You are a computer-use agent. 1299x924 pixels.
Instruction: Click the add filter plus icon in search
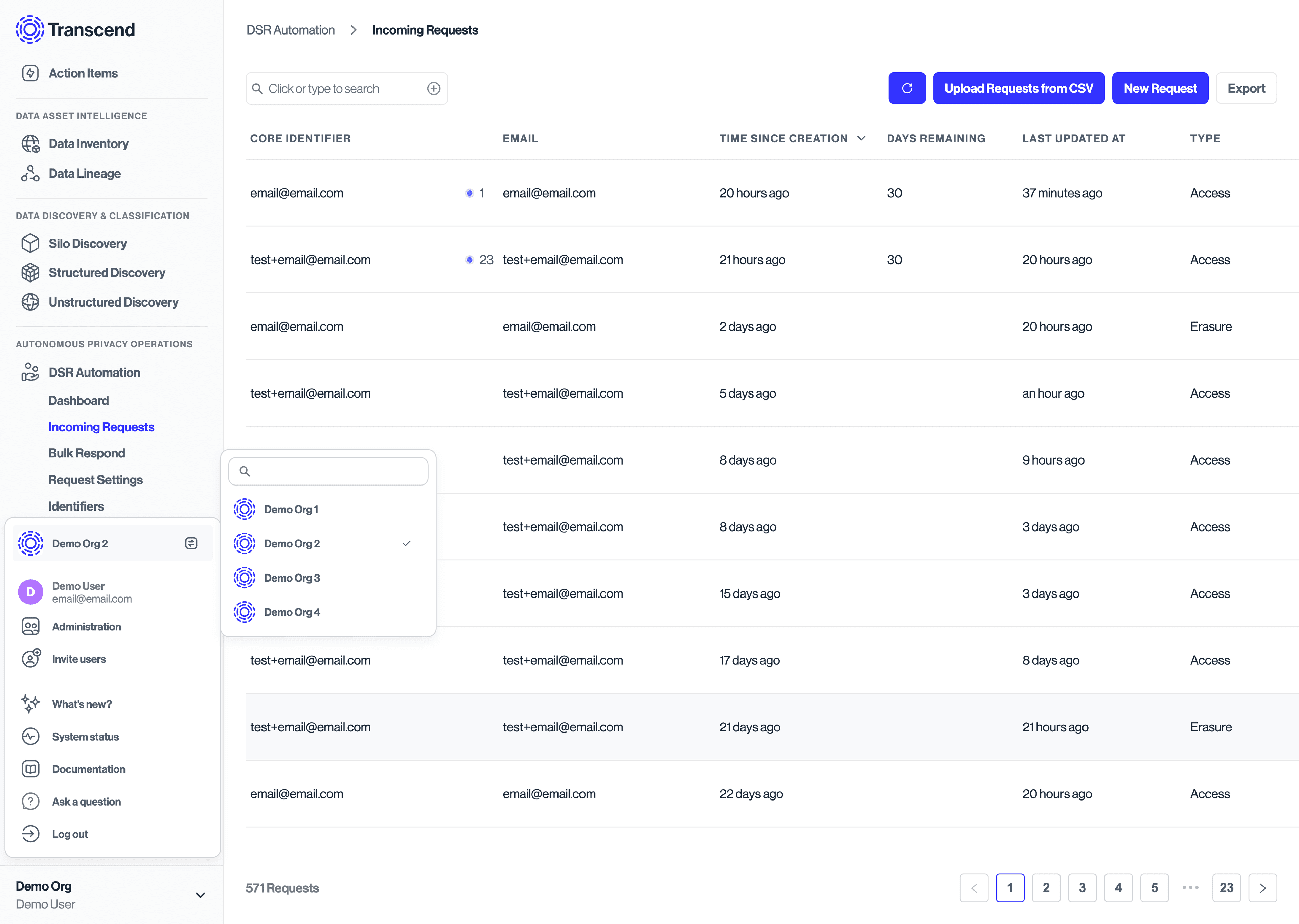click(433, 88)
